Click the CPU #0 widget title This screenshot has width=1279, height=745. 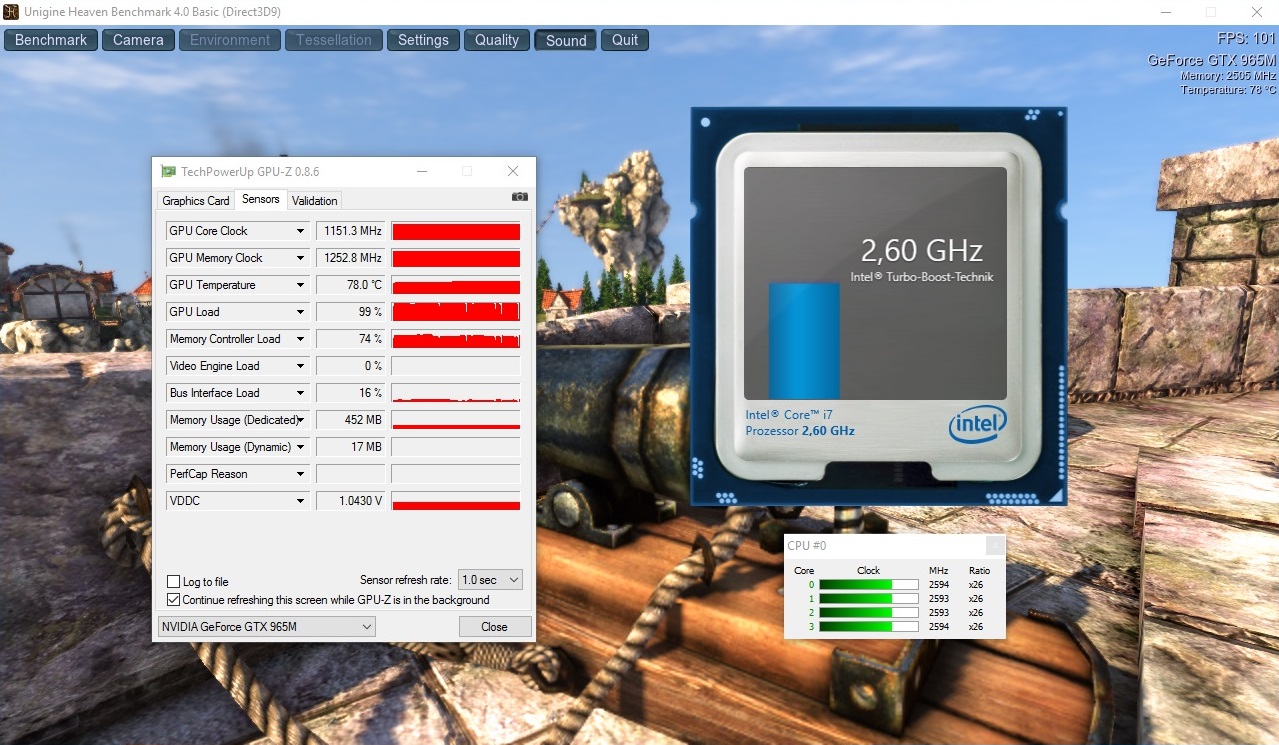pos(807,546)
